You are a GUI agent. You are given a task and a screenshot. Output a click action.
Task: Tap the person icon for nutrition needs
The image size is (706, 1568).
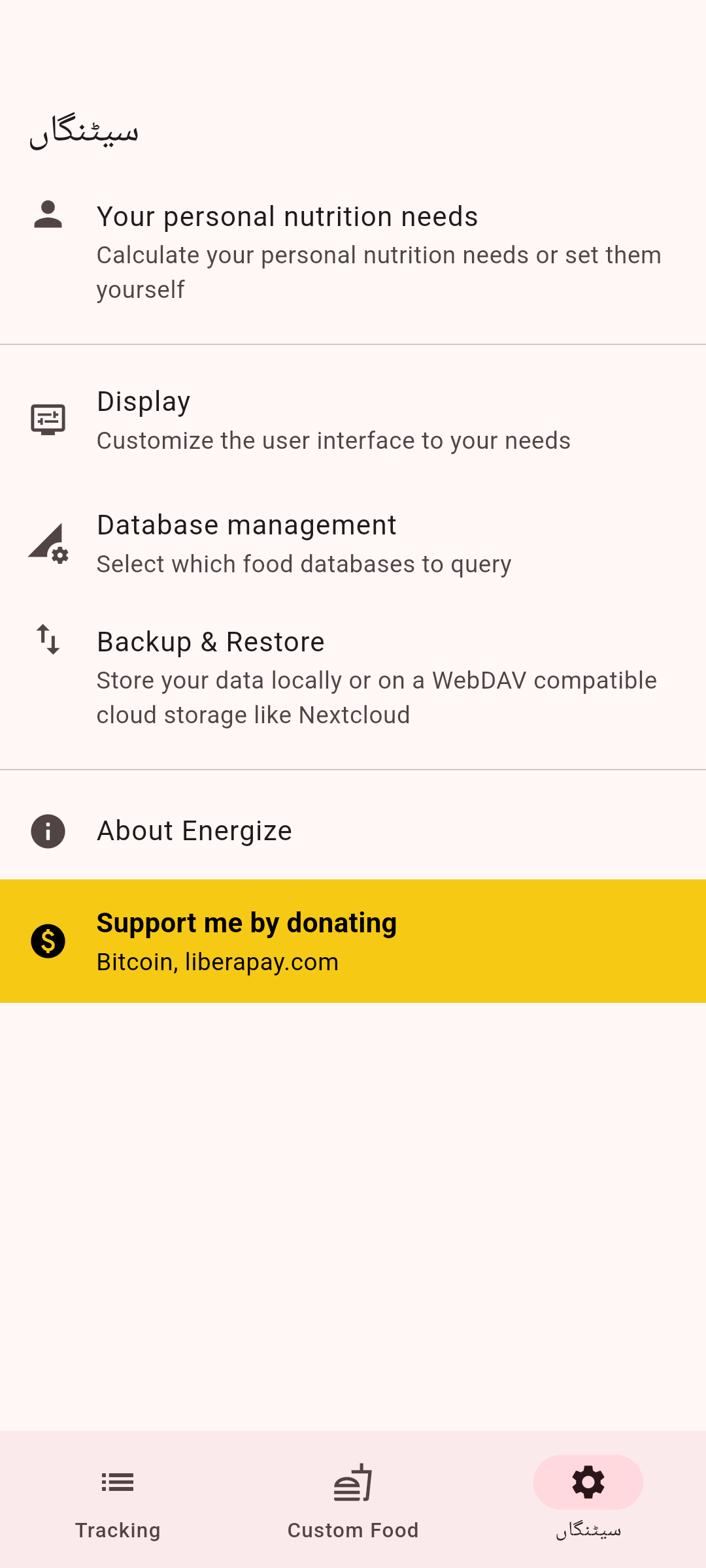48,215
